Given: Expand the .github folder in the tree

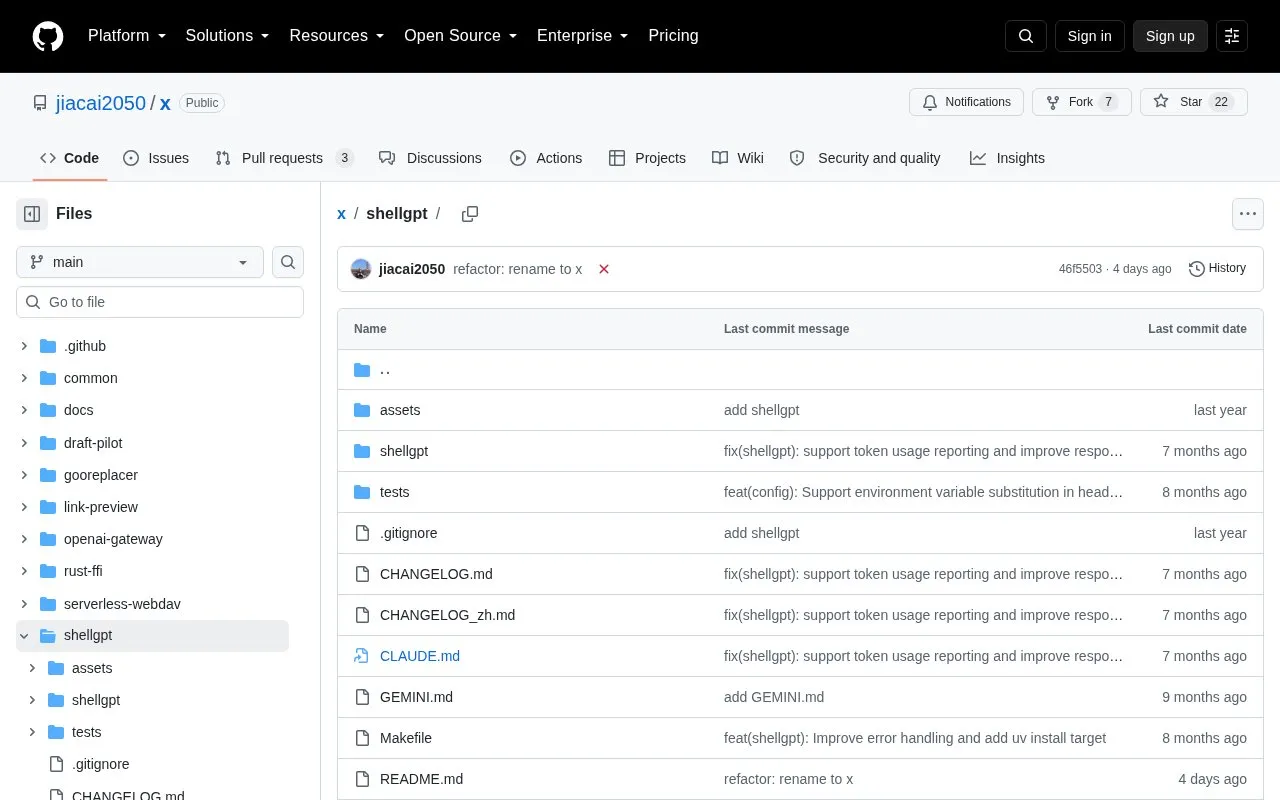Looking at the screenshot, I should 24,346.
